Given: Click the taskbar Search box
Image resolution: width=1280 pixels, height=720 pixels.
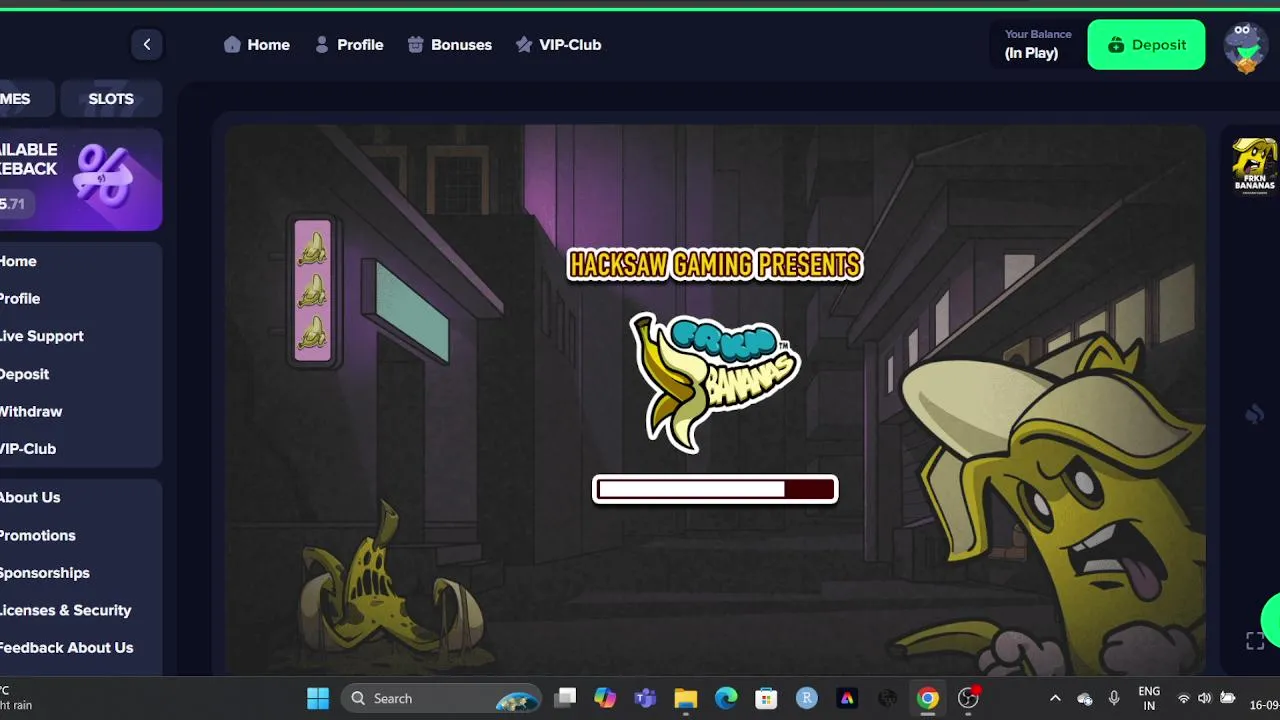Looking at the screenshot, I should (x=441, y=698).
